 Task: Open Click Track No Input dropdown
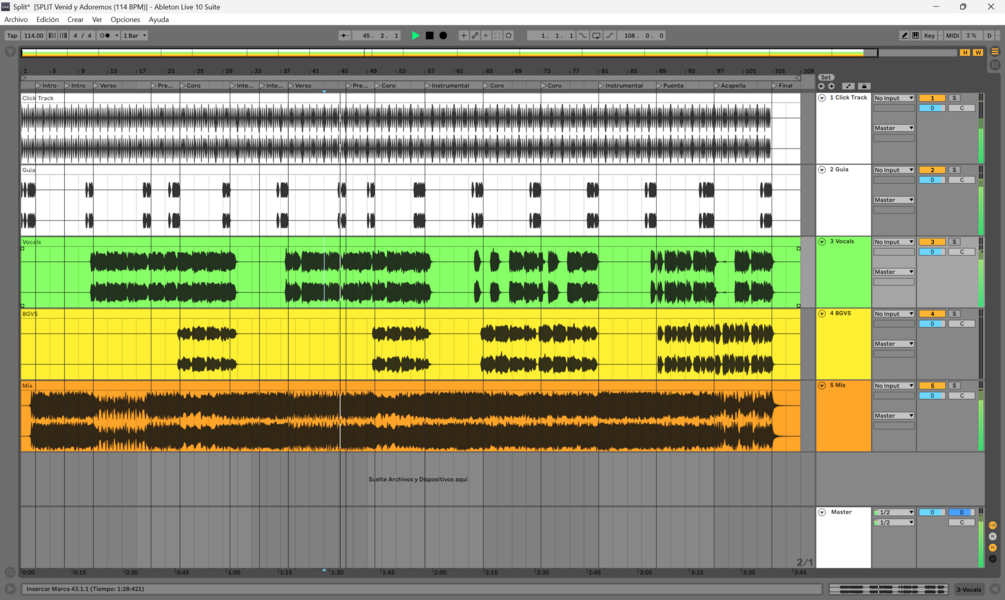893,98
